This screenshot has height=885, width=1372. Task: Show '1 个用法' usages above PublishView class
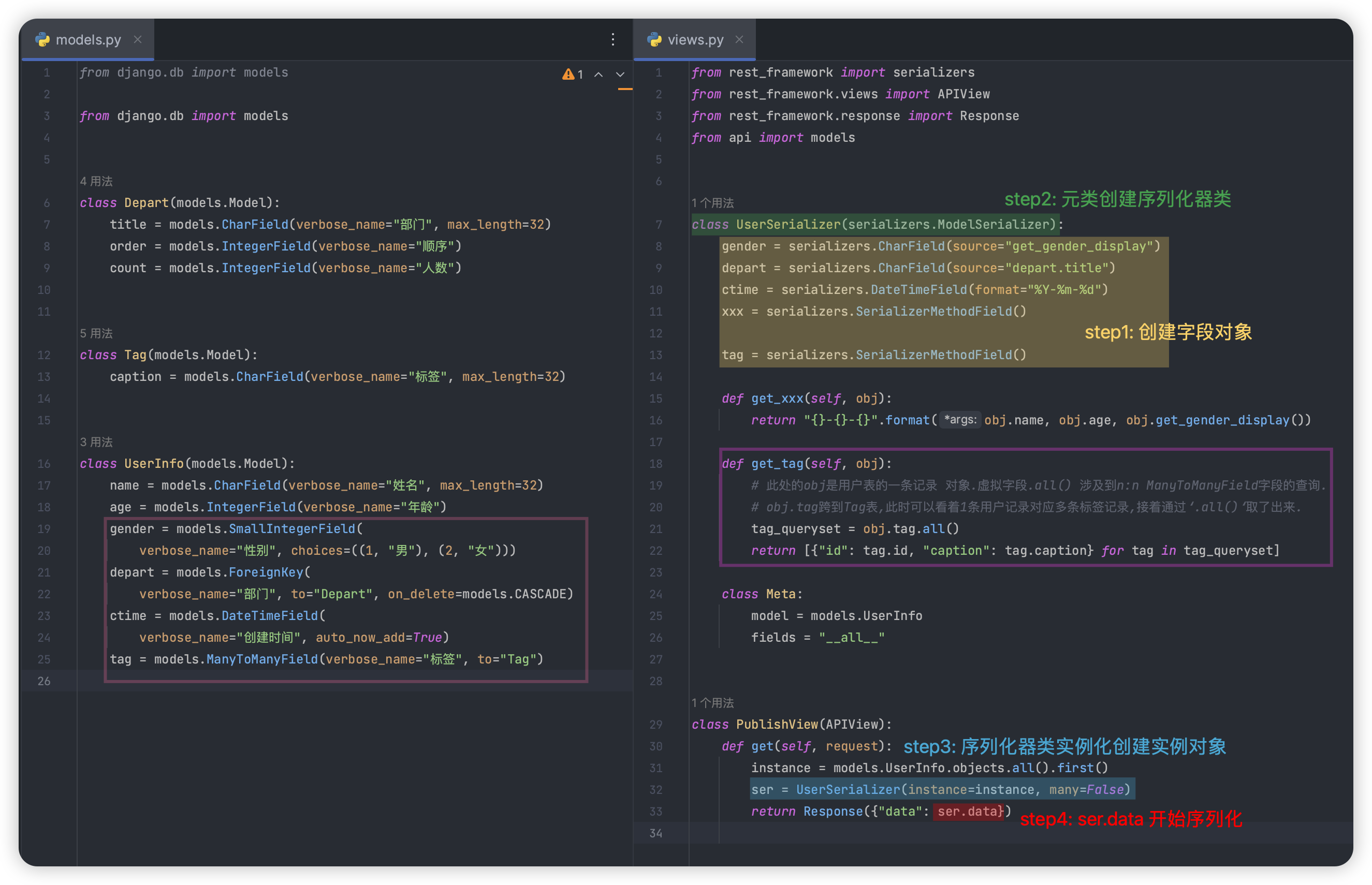tap(712, 703)
